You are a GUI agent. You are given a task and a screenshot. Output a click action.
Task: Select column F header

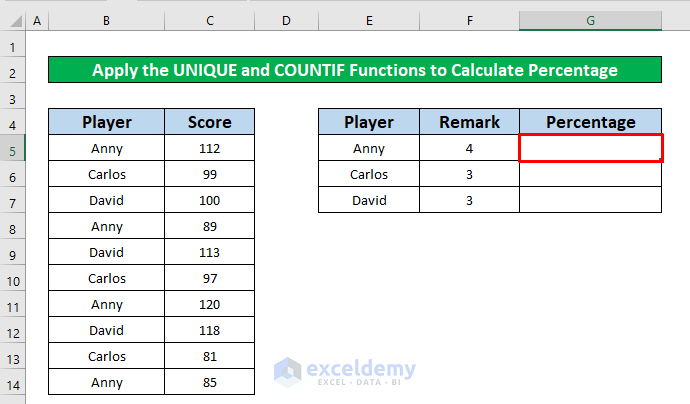pyautogui.click(x=469, y=21)
